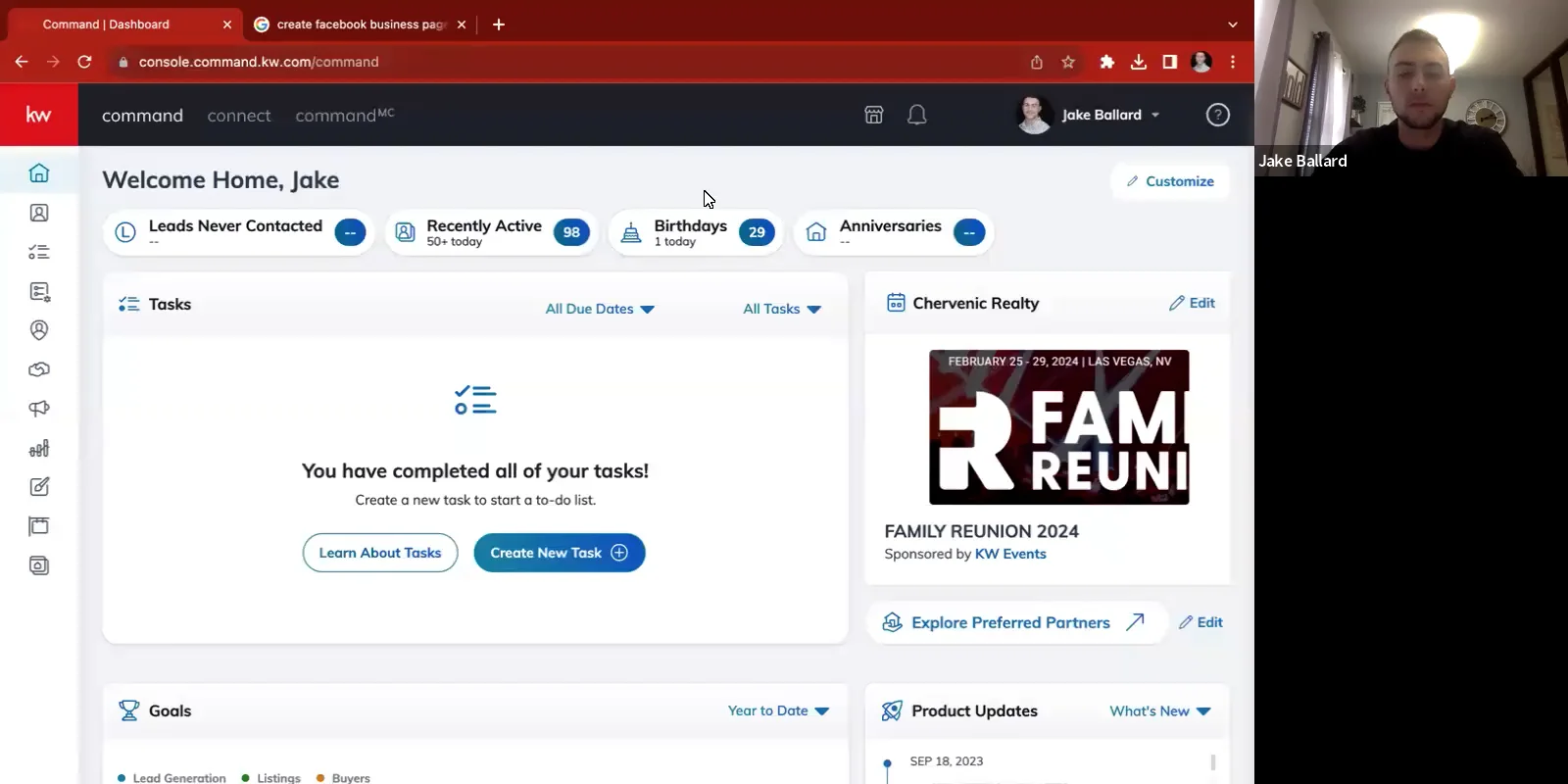
Task: Click the Family Reunion 2024 banner image
Action: coord(1059,427)
